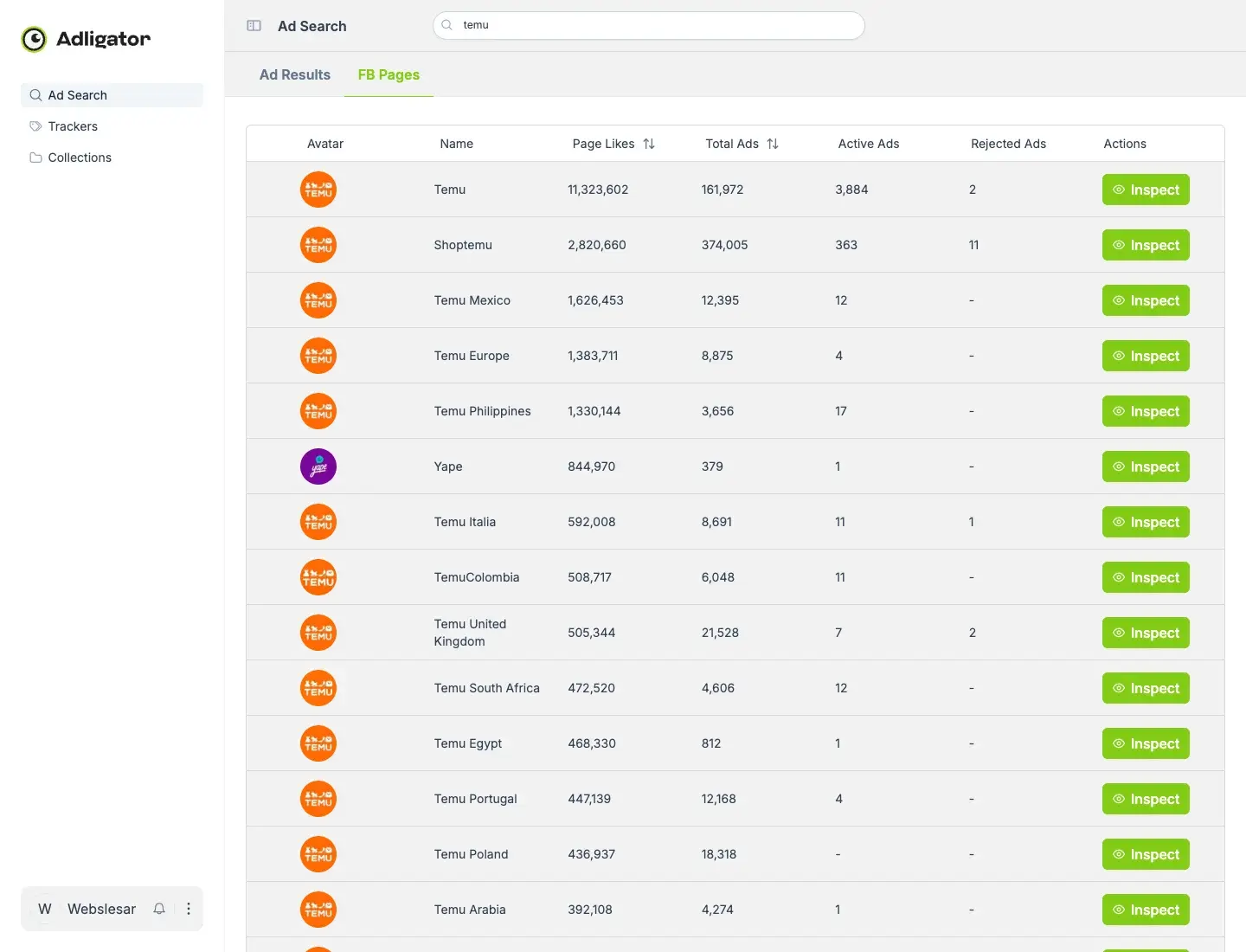Screen dimensions: 1246x952
Task: Click the Actions column header
Action: 1125,144
